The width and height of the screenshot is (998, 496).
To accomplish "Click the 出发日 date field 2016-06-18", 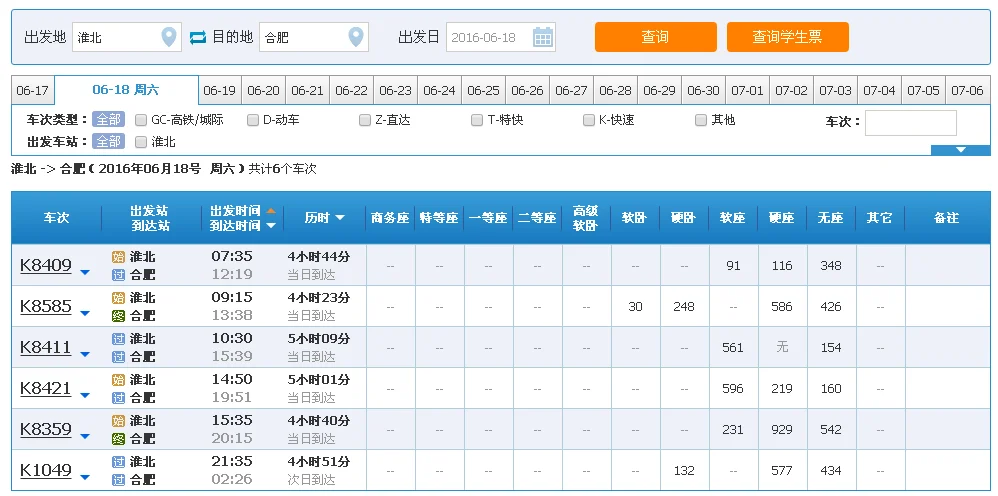I will click(501, 37).
